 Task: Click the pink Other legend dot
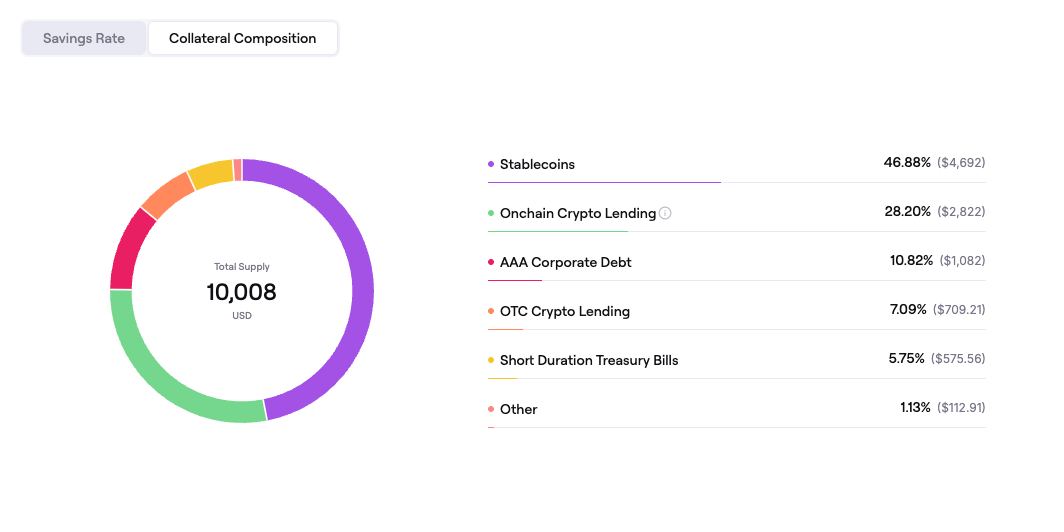pyautogui.click(x=491, y=409)
